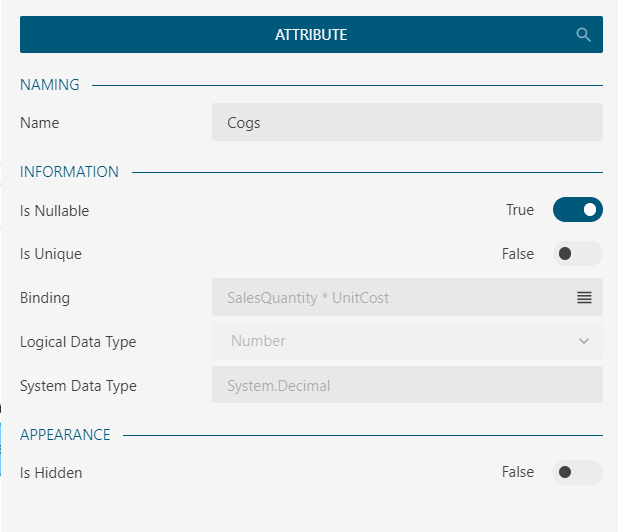Click the Logical Data Type label
The height and width of the screenshot is (532, 618).
[78, 342]
